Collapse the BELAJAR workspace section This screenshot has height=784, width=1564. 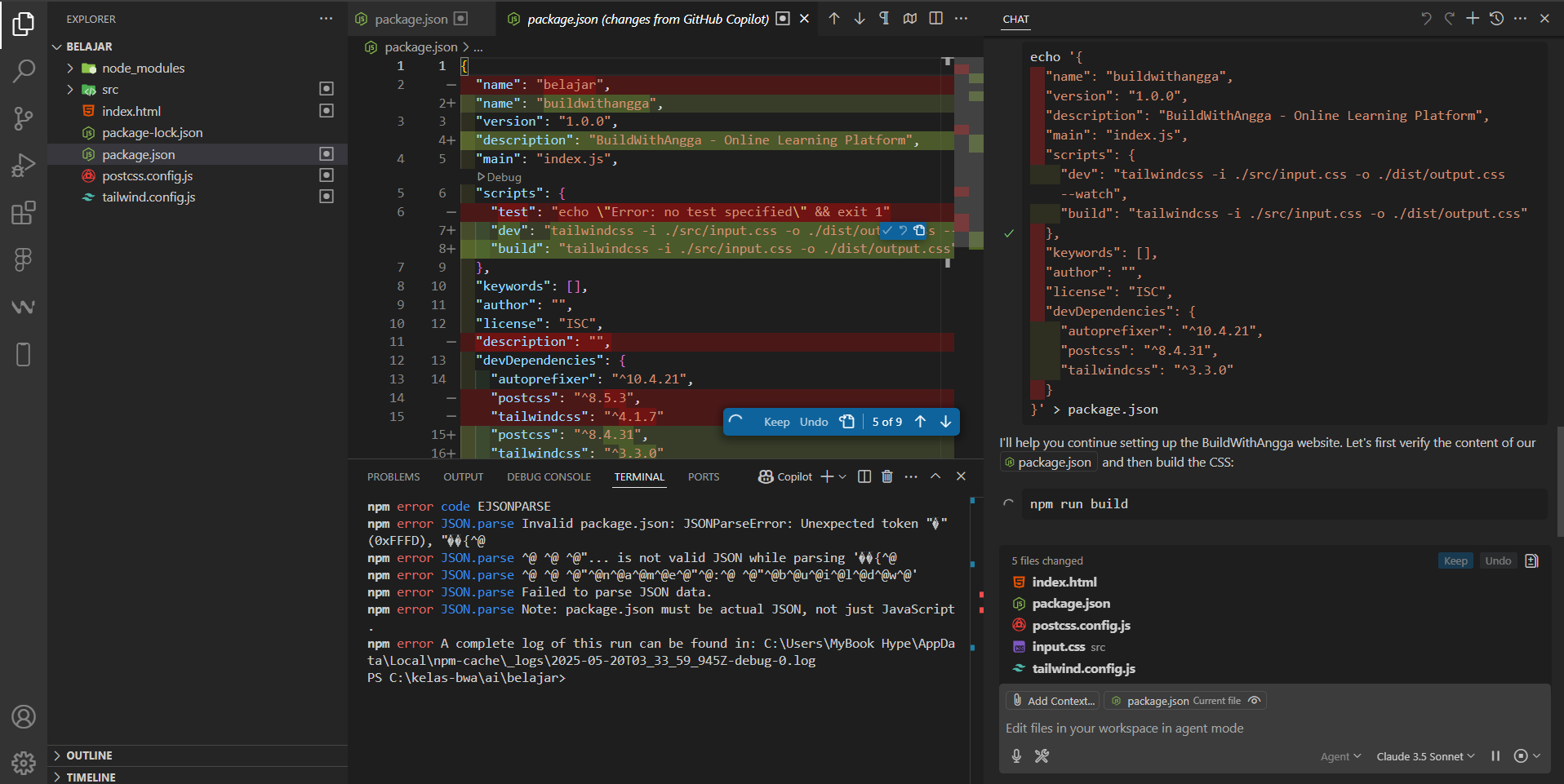tap(57, 47)
